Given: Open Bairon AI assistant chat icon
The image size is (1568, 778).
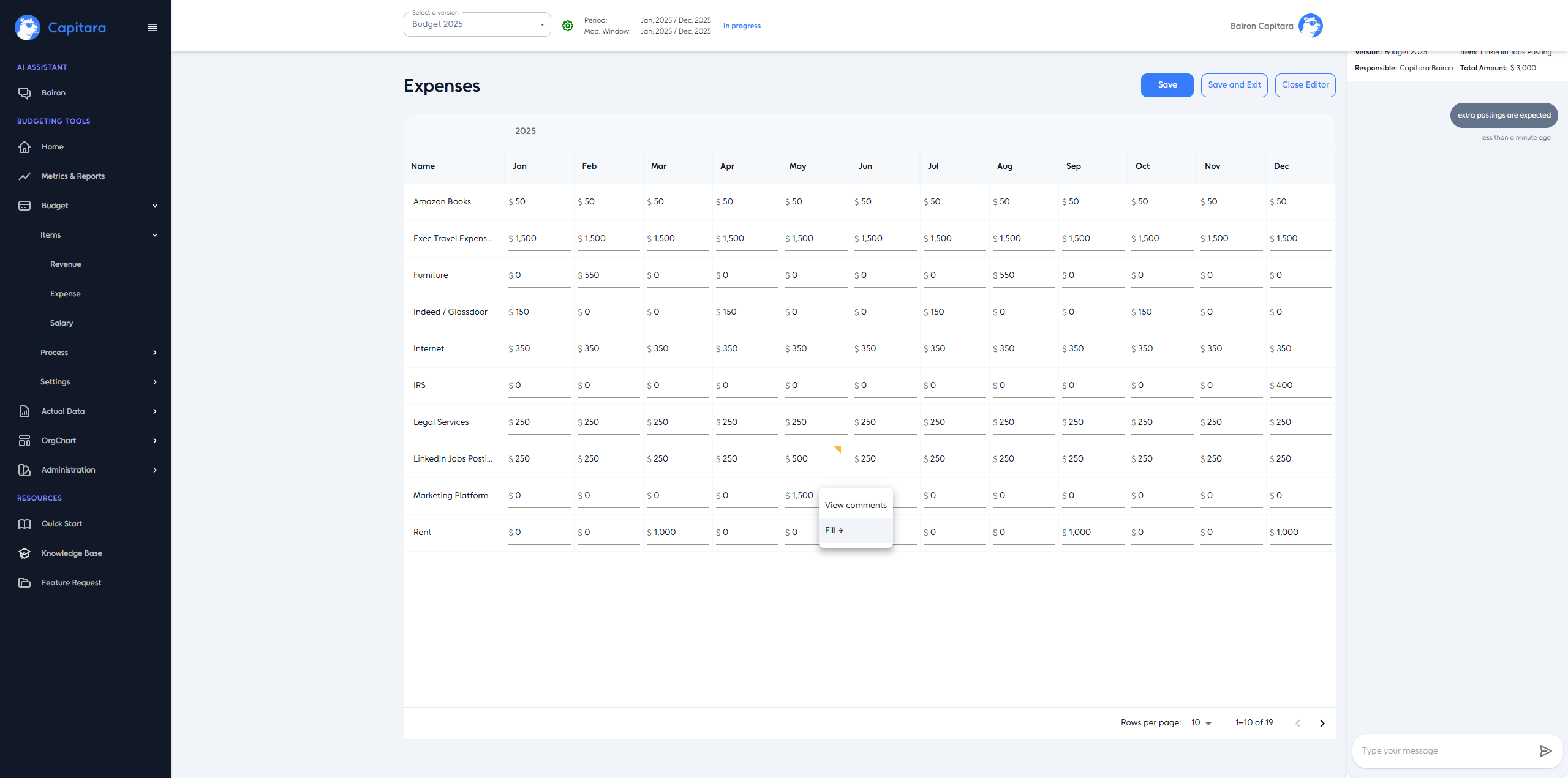Looking at the screenshot, I should point(24,93).
